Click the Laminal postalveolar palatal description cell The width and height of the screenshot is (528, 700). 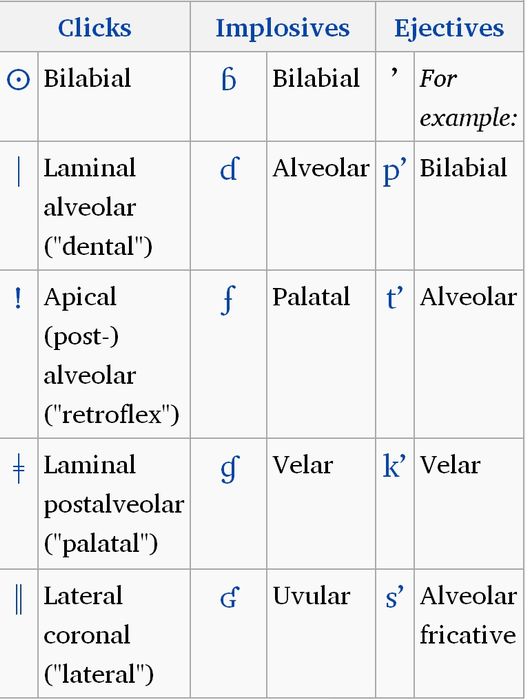click(x=114, y=504)
